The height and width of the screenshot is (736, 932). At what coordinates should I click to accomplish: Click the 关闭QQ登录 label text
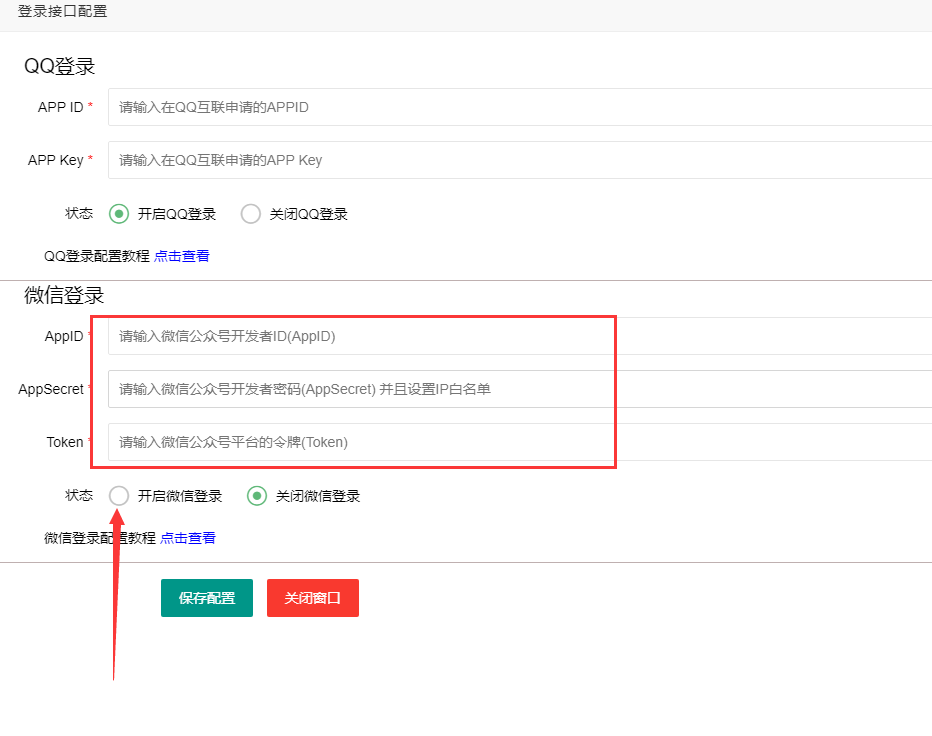point(309,214)
